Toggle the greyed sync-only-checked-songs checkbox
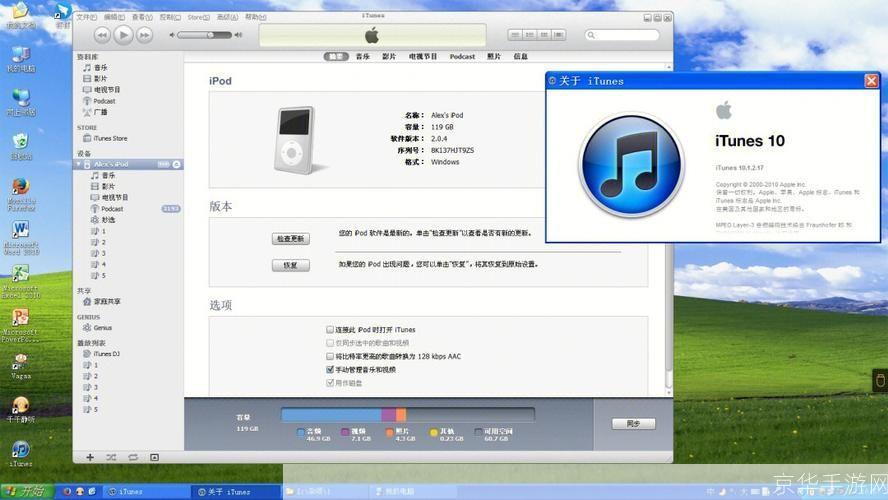Screen dimensions: 888x500 (x=330, y=343)
